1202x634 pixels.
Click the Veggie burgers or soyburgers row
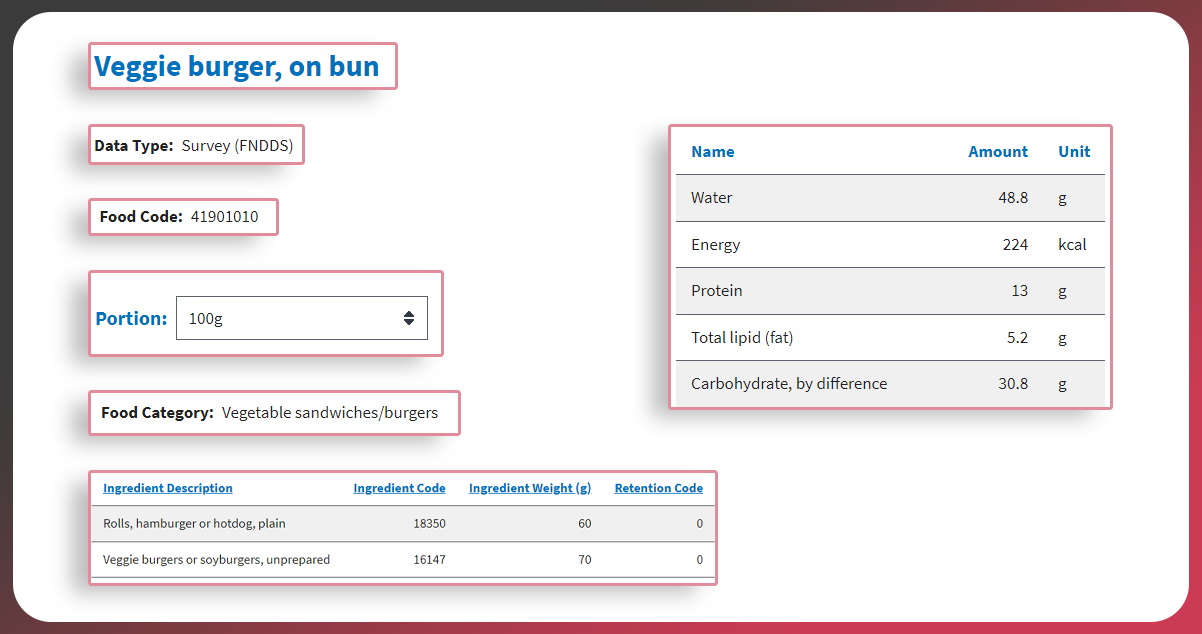click(x=402, y=559)
